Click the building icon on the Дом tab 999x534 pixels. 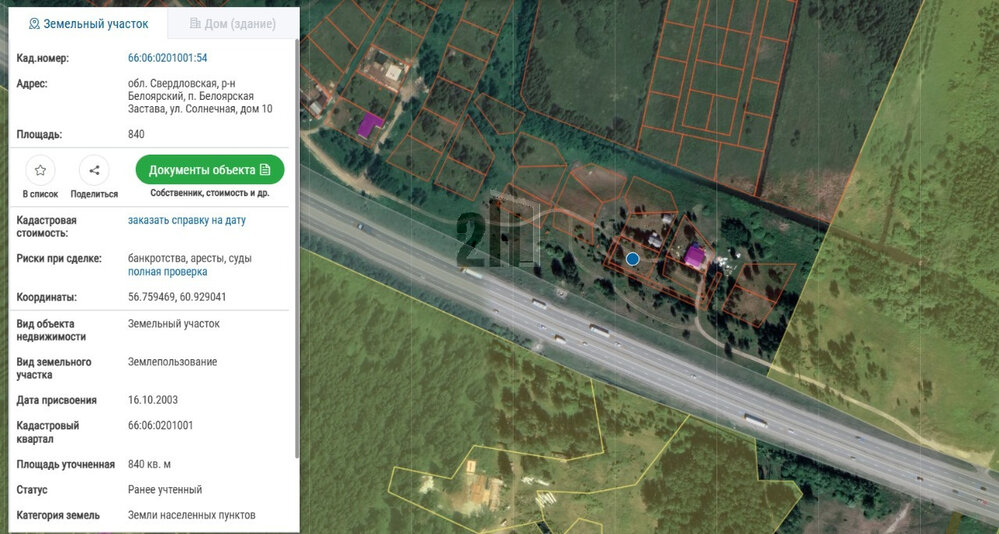click(195, 23)
